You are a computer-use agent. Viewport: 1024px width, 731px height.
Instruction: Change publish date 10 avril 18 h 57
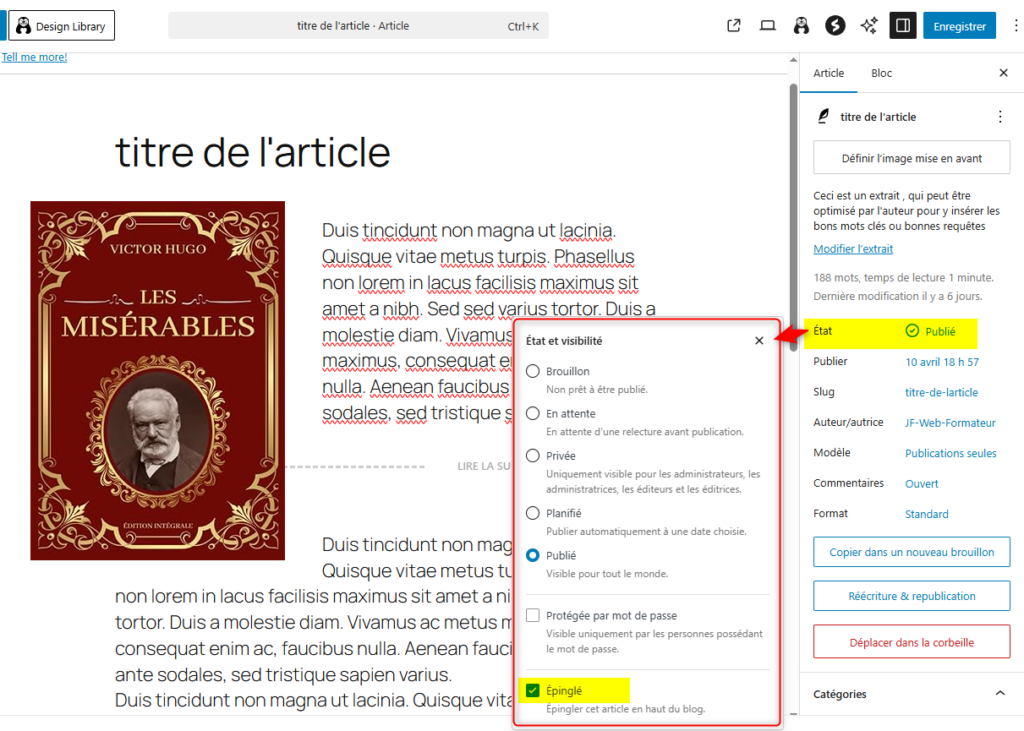(x=942, y=362)
